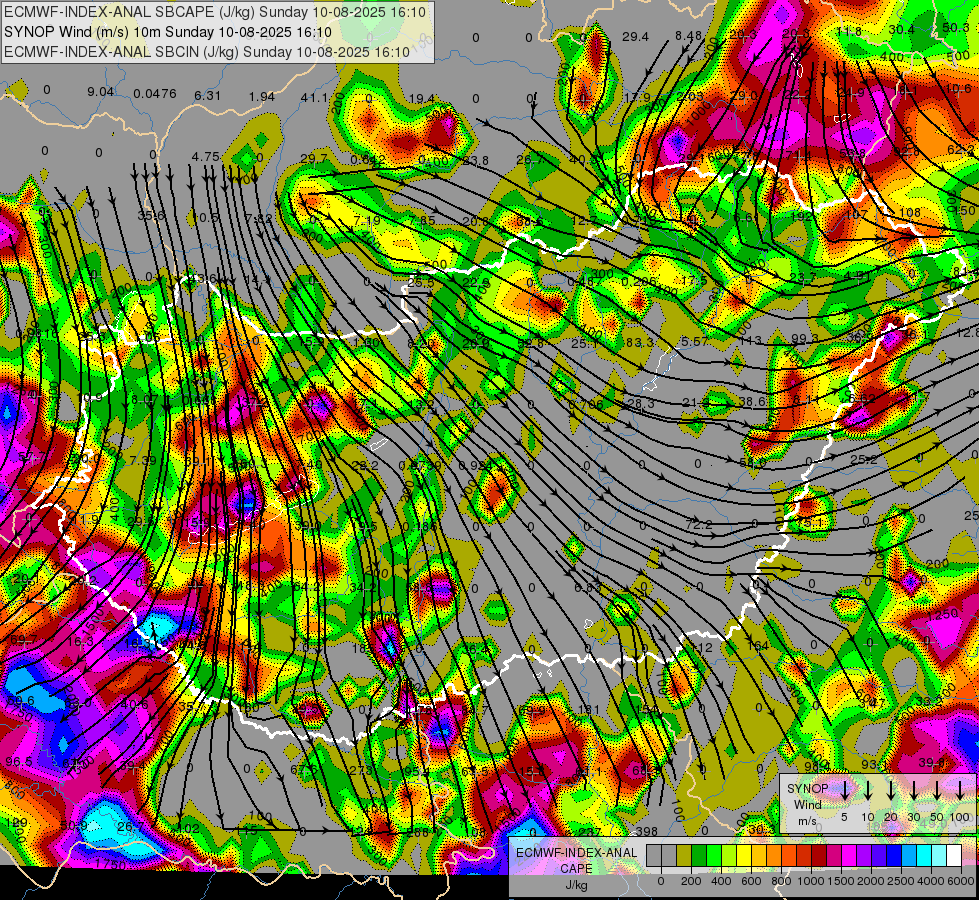Click the '6.31' value on the map

pyautogui.click(x=207, y=96)
